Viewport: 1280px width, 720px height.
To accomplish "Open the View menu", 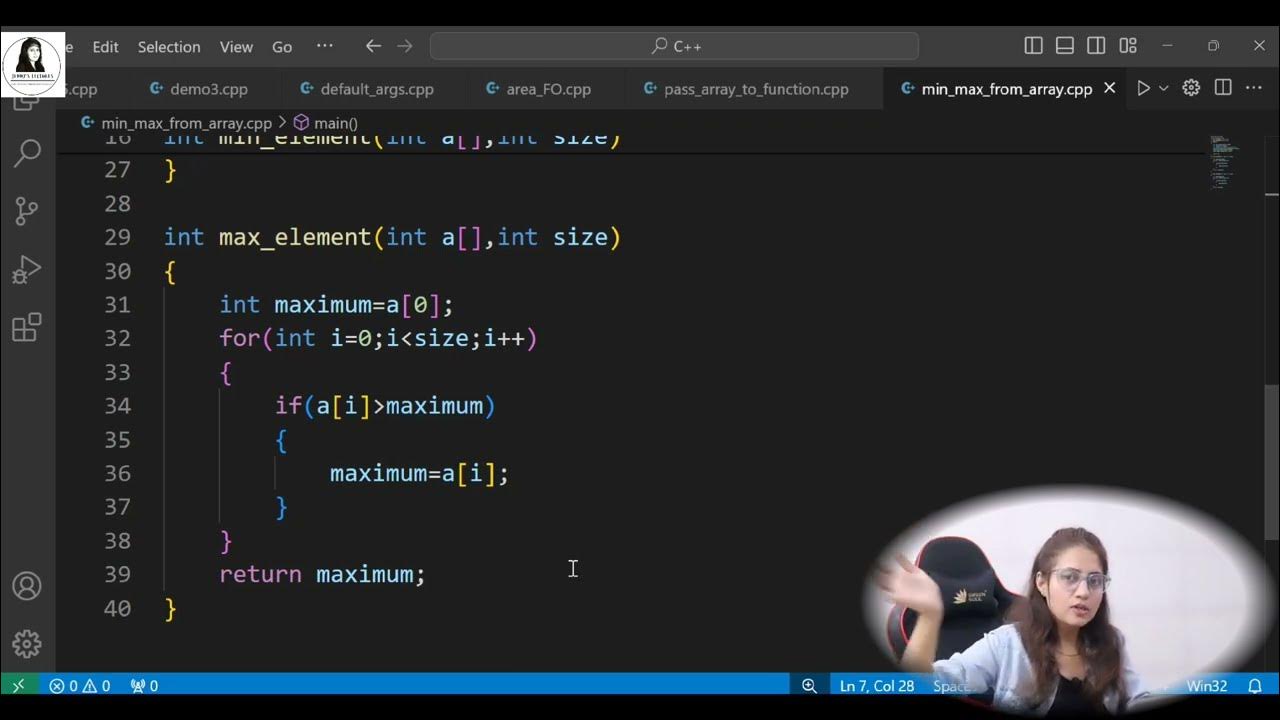I will tap(236, 47).
